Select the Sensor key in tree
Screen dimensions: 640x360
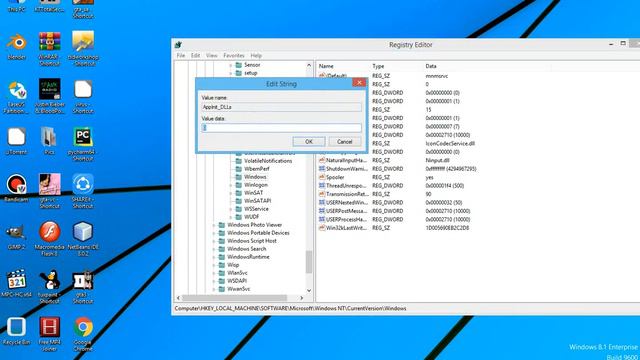coord(252,65)
